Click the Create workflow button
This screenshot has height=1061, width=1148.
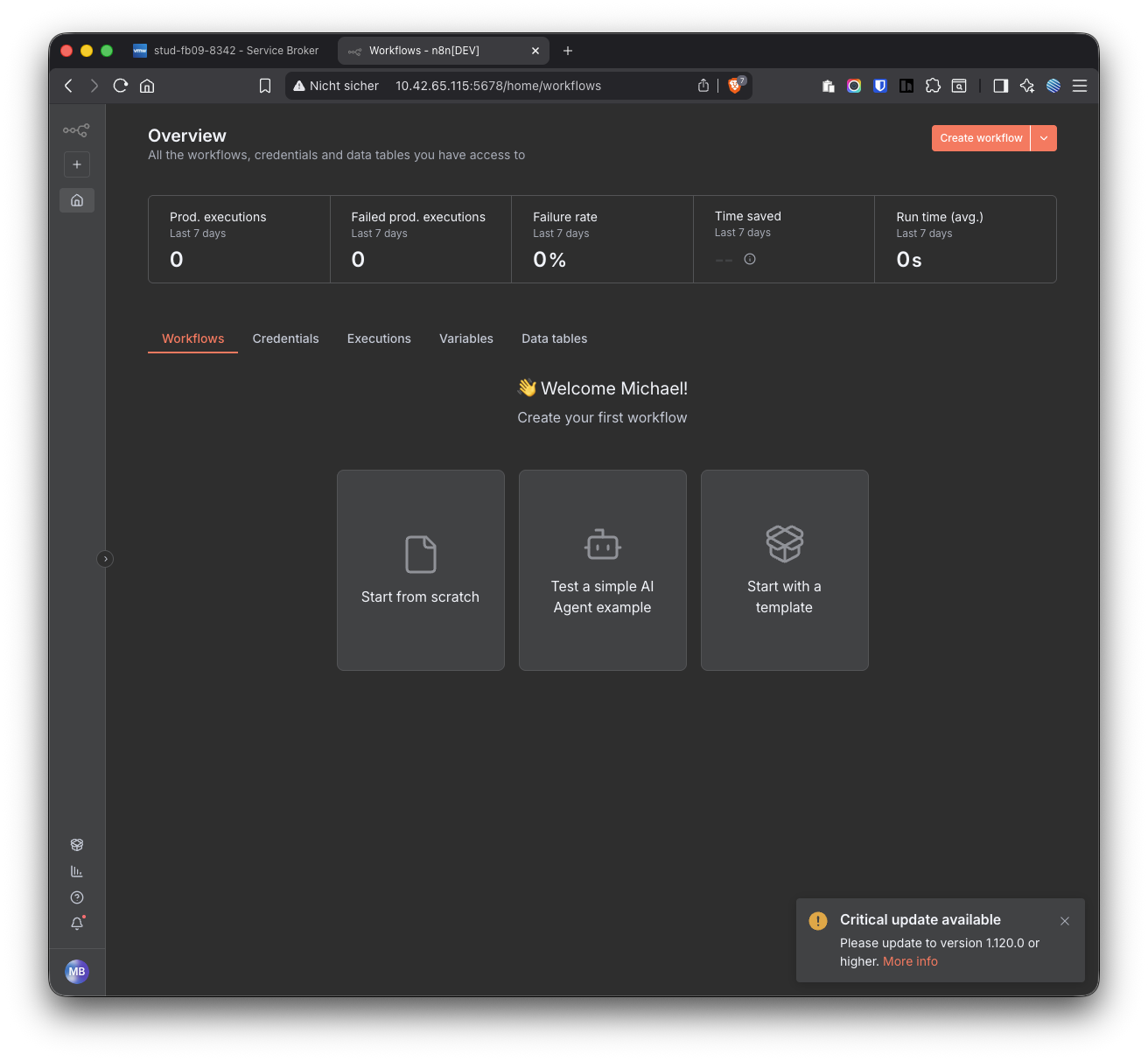click(x=981, y=138)
